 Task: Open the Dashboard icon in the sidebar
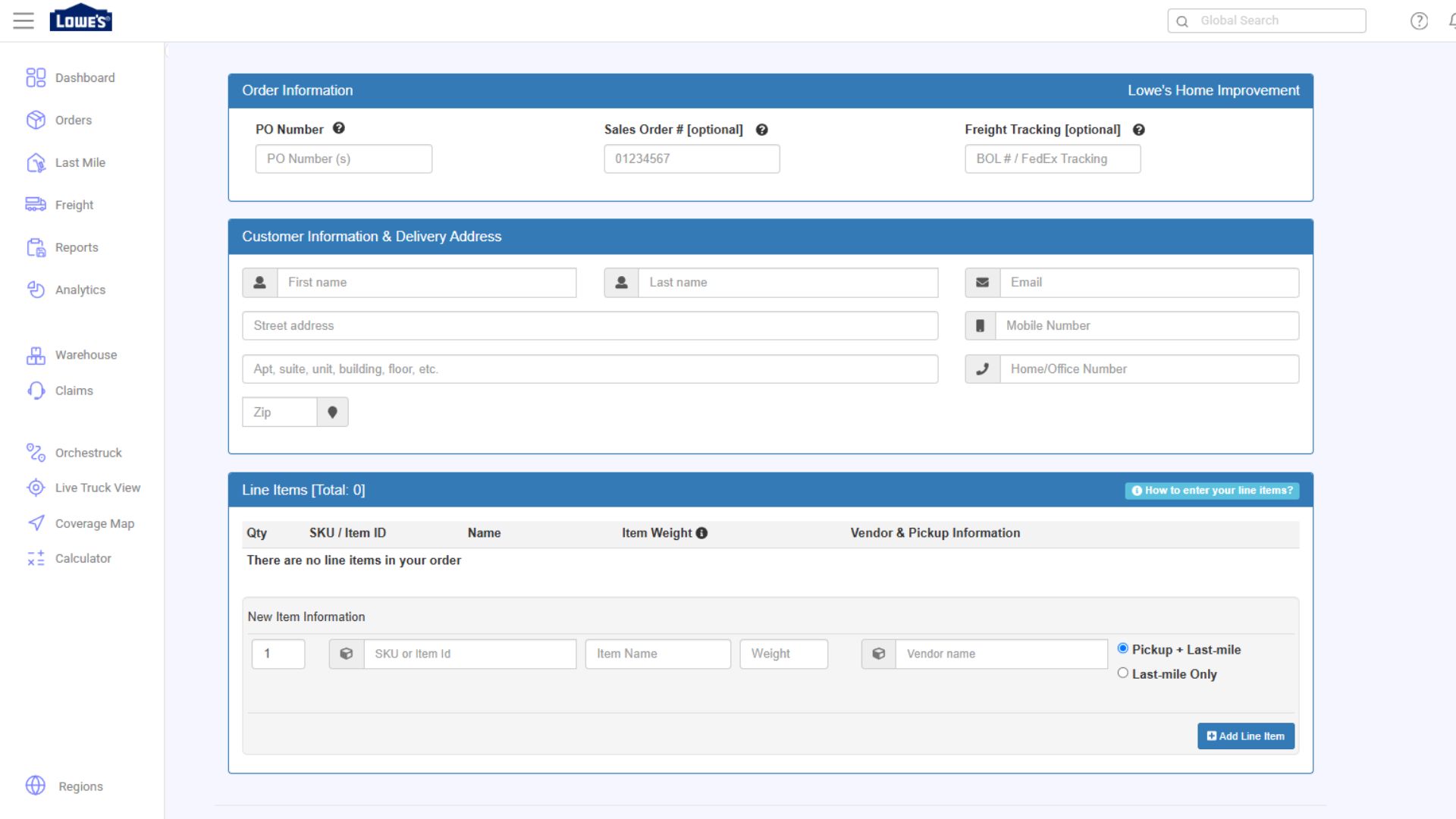coord(36,77)
